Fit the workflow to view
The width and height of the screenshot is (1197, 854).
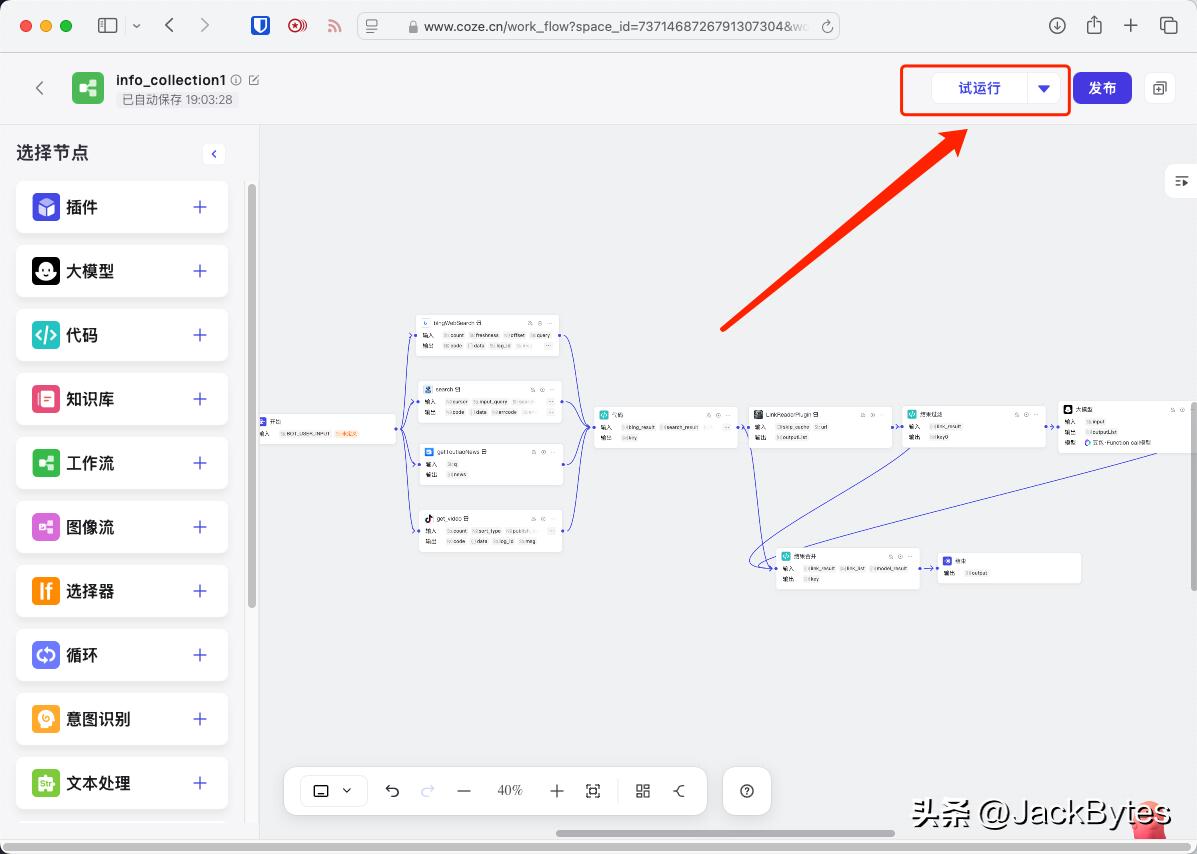[593, 791]
